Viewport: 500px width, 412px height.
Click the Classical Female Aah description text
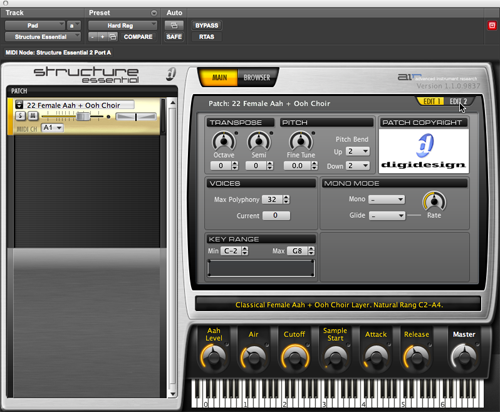339,305
